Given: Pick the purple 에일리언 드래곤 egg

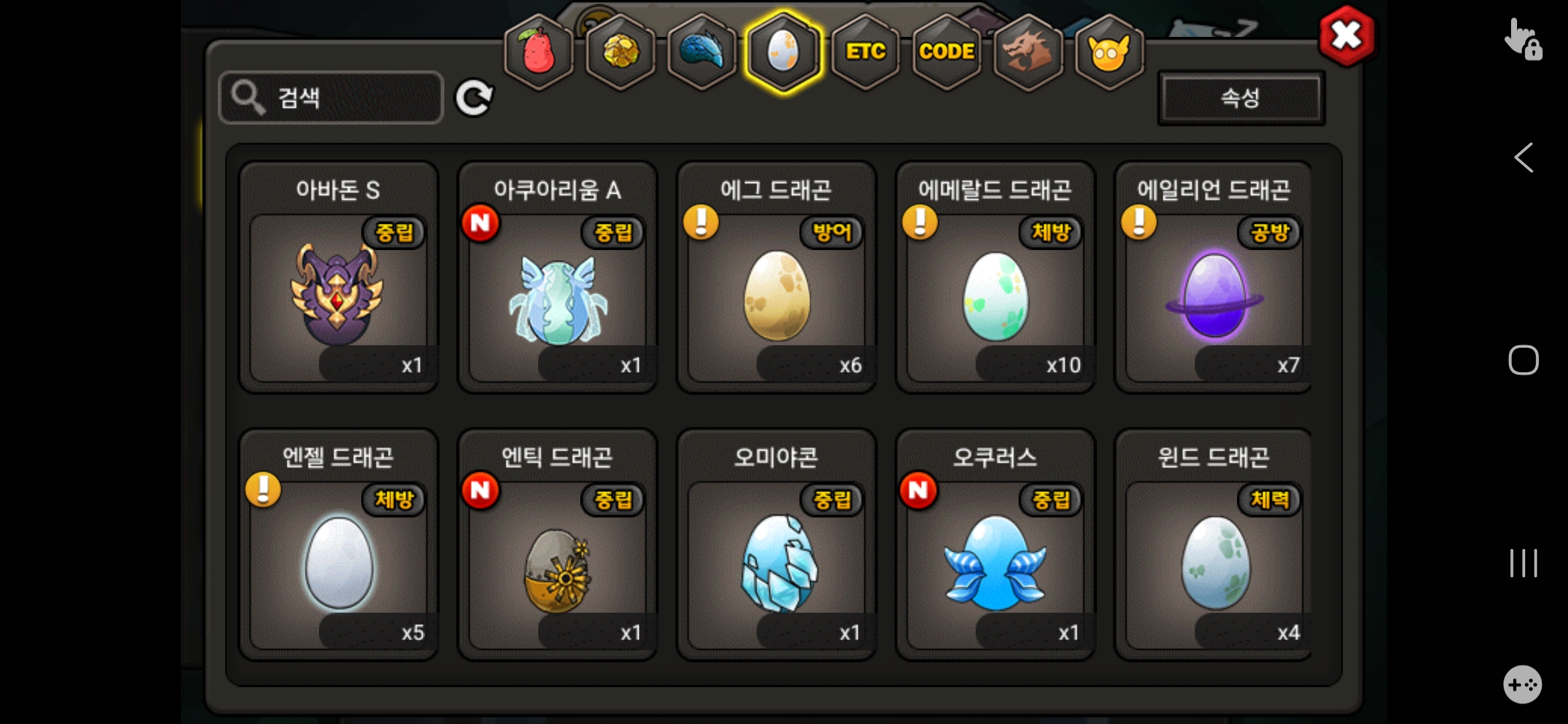Looking at the screenshot, I should pyautogui.click(x=1214, y=278).
